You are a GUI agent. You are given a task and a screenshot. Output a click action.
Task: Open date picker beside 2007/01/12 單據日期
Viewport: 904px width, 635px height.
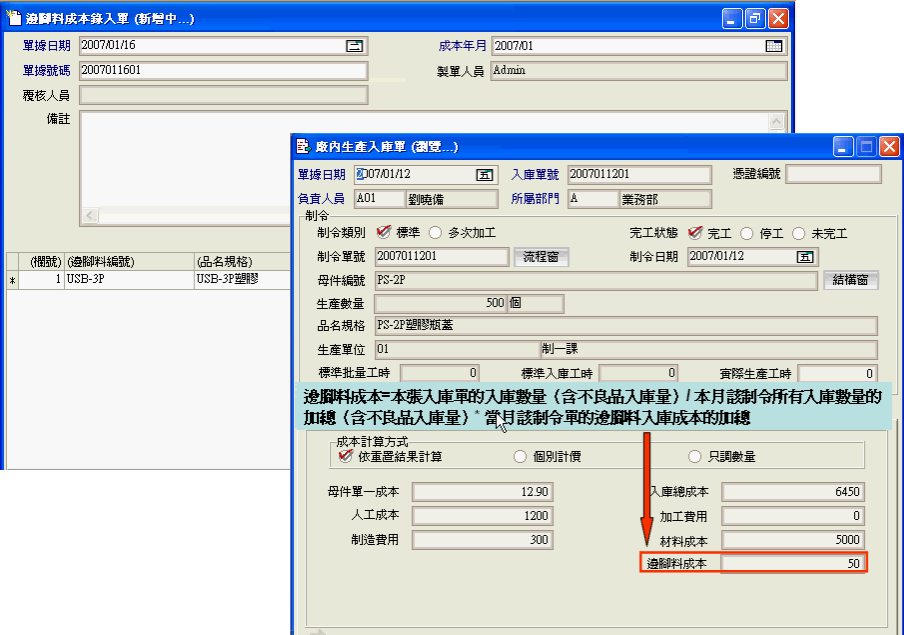click(x=484, y=174)
